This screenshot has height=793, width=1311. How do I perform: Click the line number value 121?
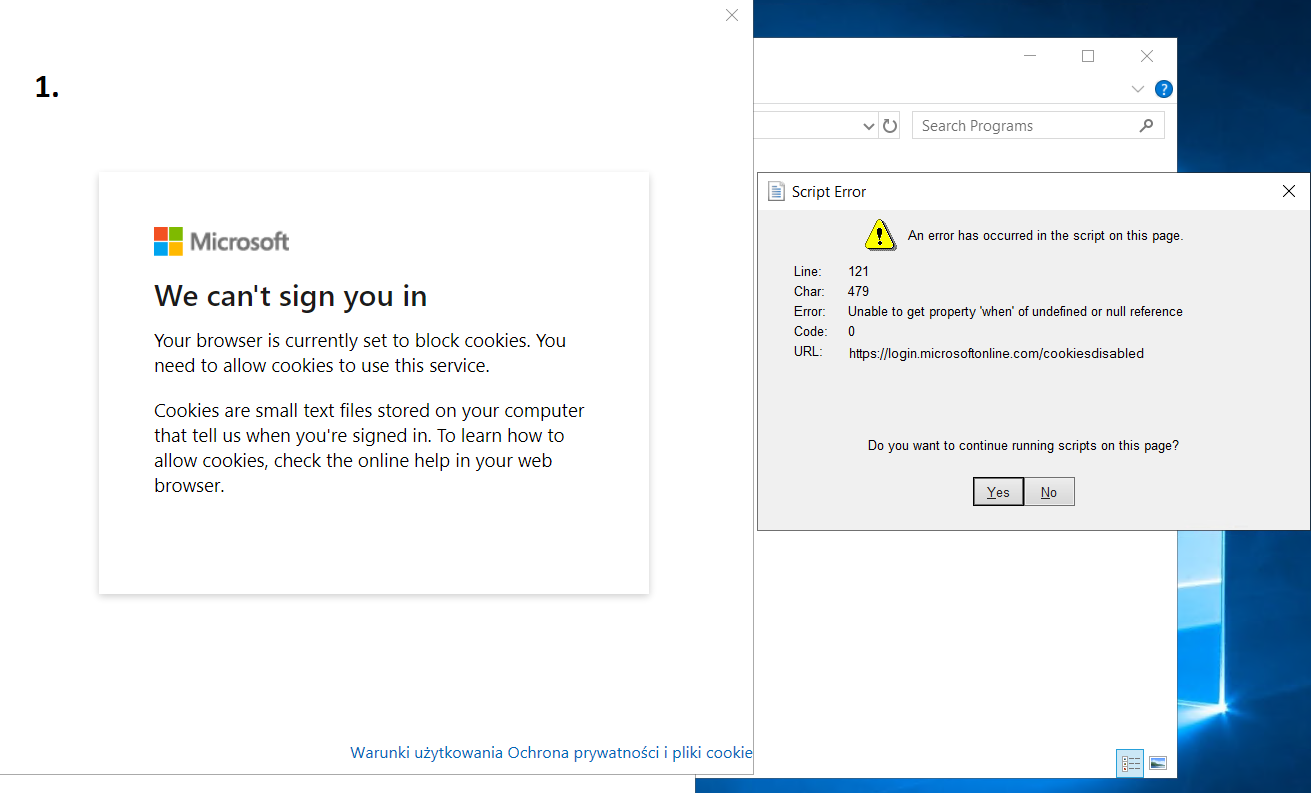pos(858,271)
